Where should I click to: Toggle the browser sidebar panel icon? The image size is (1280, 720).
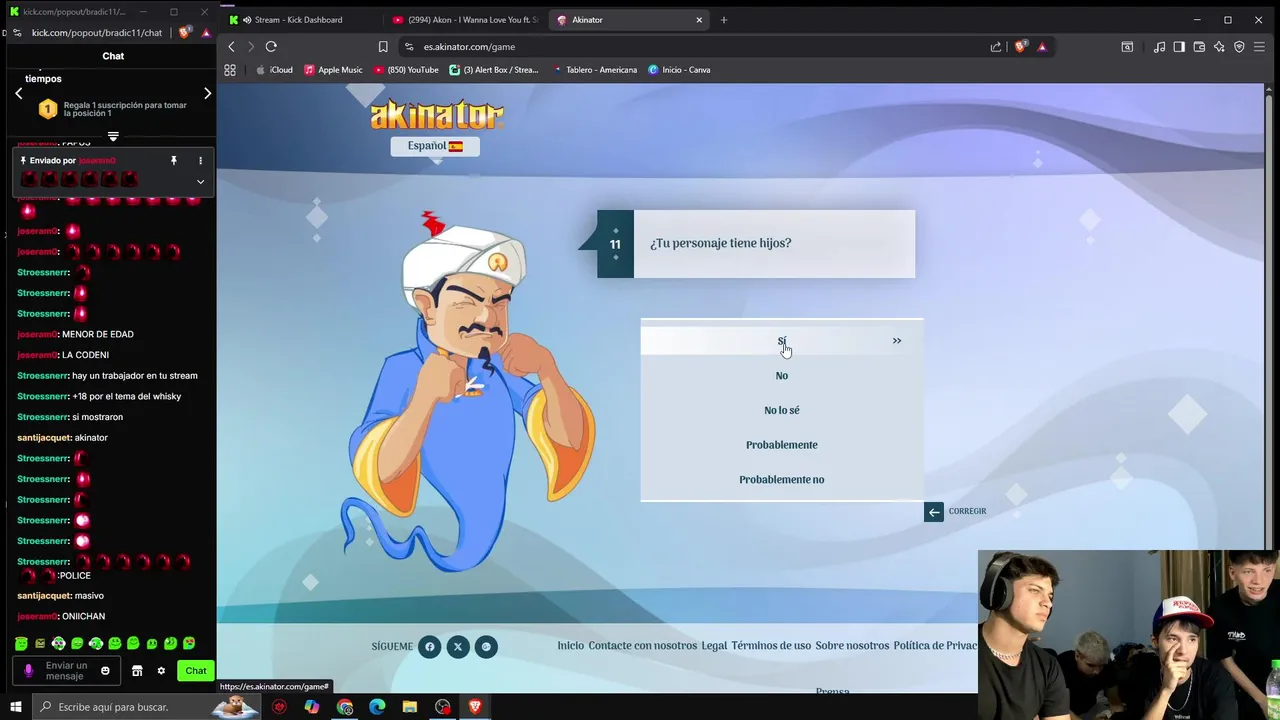click(1179, 47)
